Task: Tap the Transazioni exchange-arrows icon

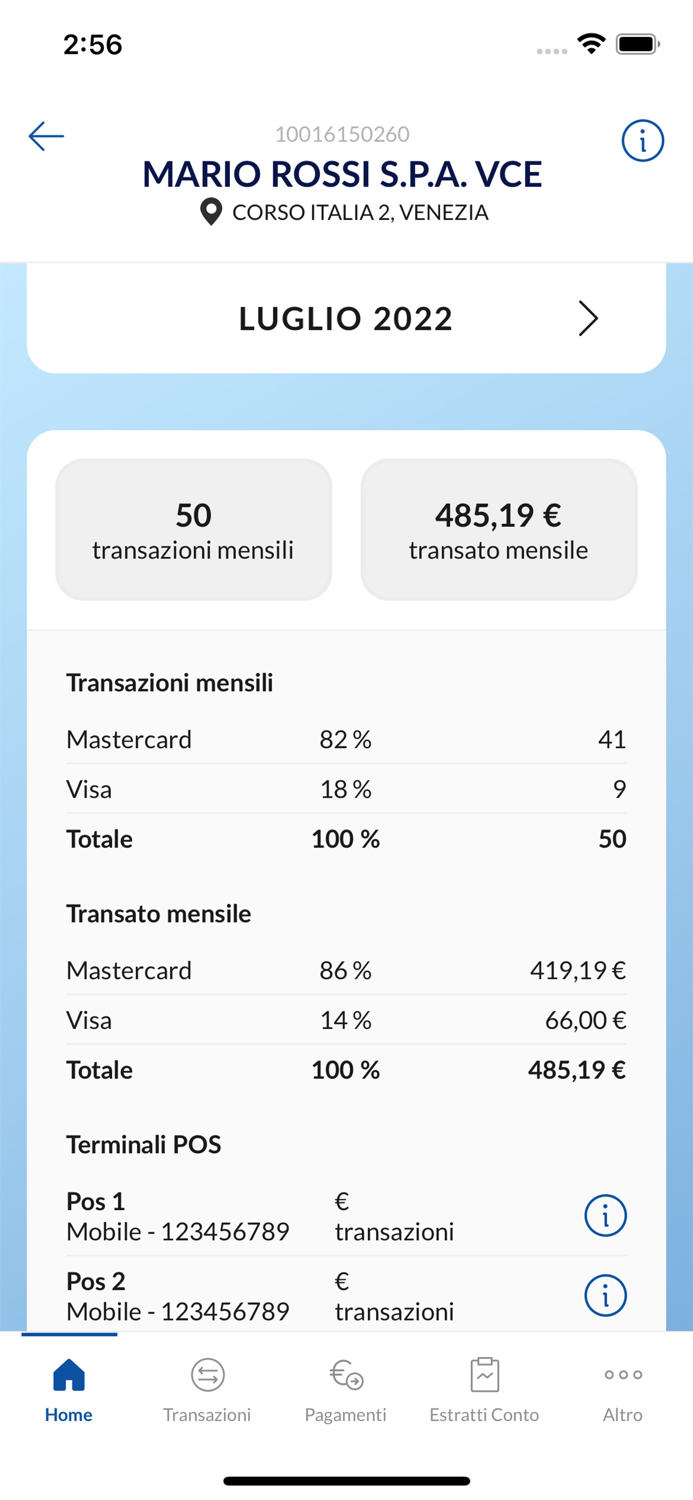Action: click(x=207, y=1375)
